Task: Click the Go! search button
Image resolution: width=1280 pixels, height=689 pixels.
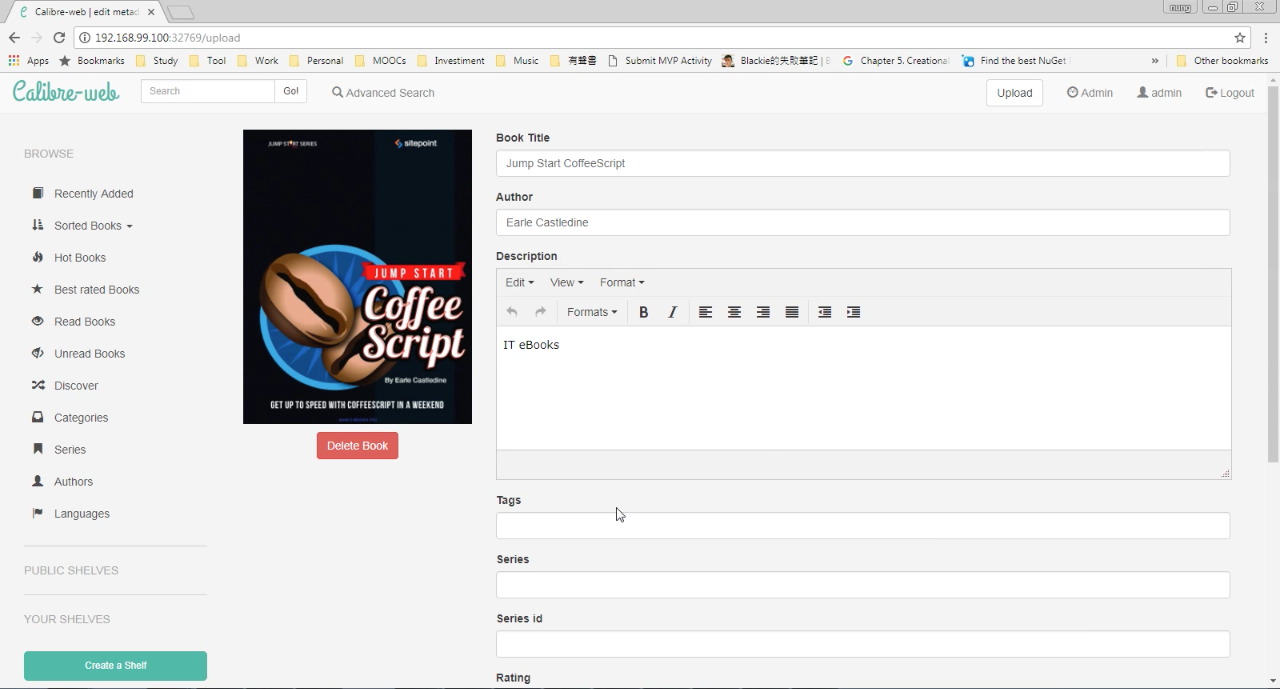Action: click(x=290, y=91)
